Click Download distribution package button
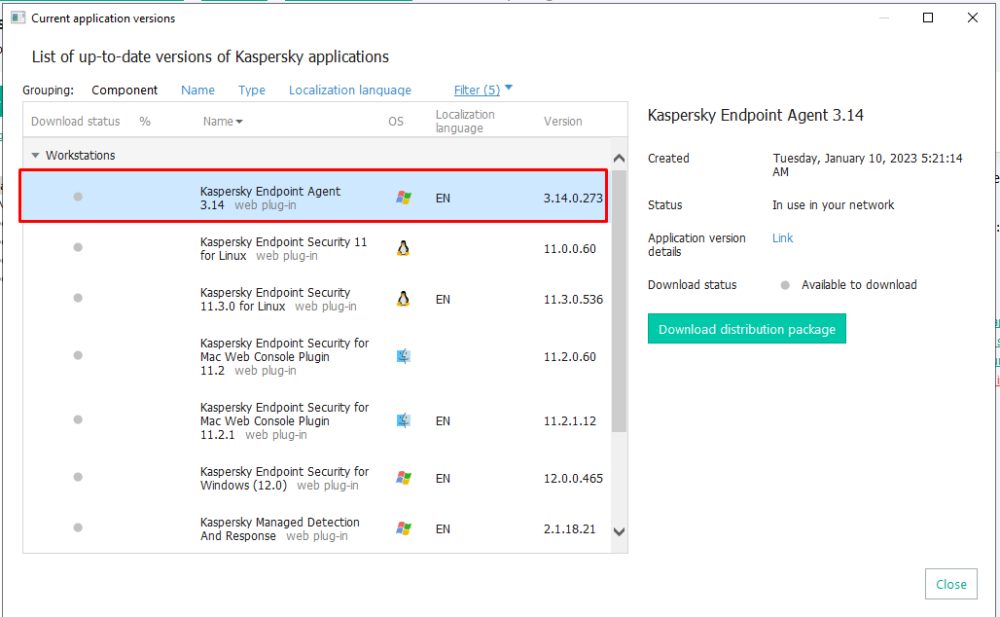The height and width of the screenshot is (617, 1000). [746, 329]
